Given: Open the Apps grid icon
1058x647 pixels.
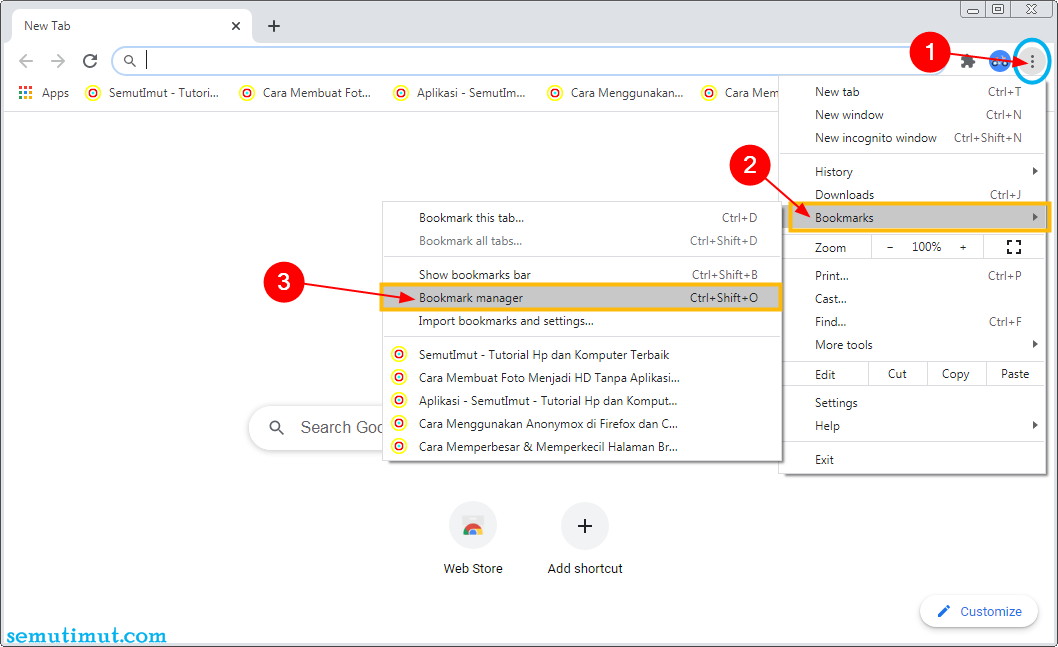Looking at the screenshot, I should [24, 92].
